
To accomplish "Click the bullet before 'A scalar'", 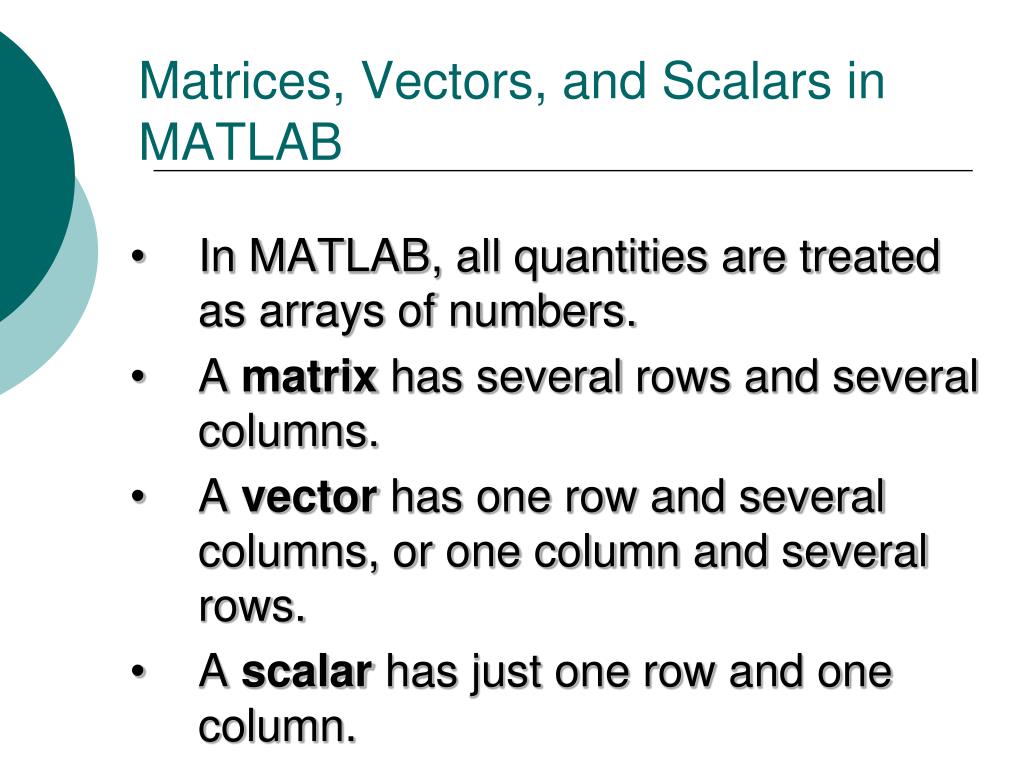I will click(x=137, y=671).
